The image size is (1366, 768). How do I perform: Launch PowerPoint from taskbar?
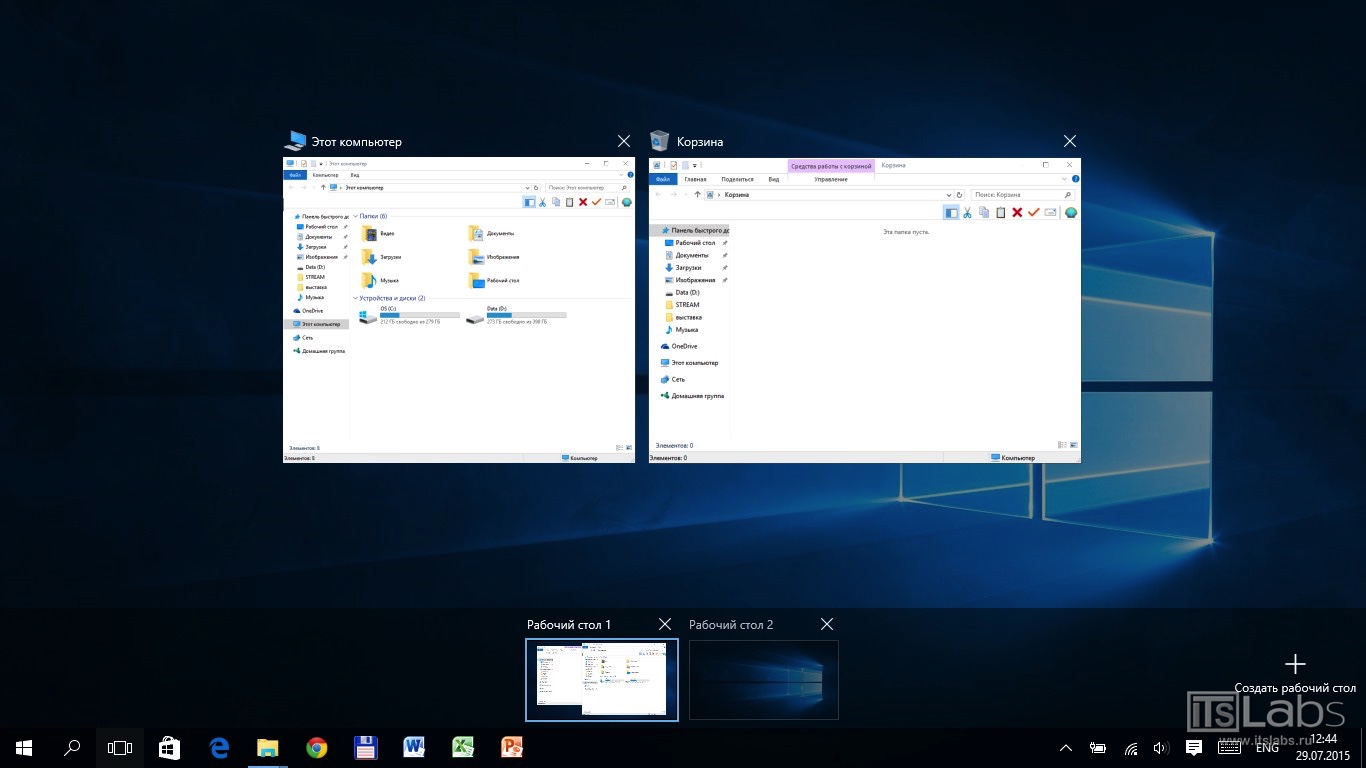512,747
